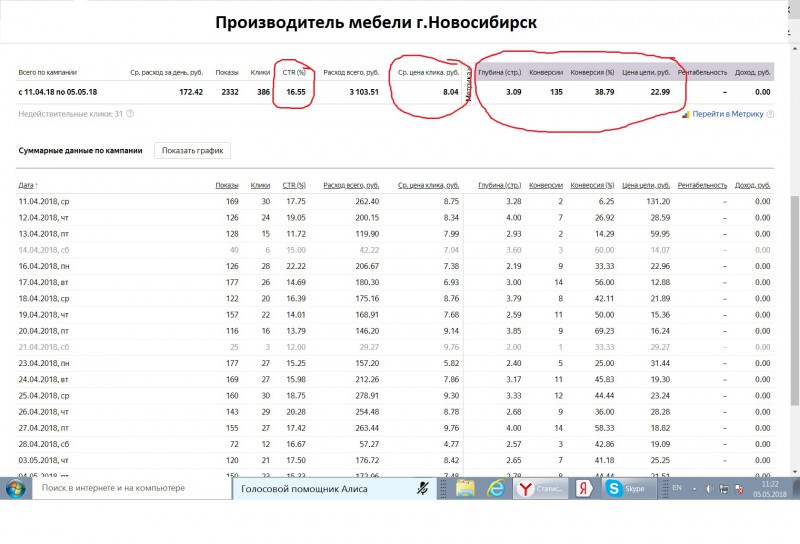Open the network icon in the system tray
The height and width of the screenshot is (544, 800).
point(723,489)
